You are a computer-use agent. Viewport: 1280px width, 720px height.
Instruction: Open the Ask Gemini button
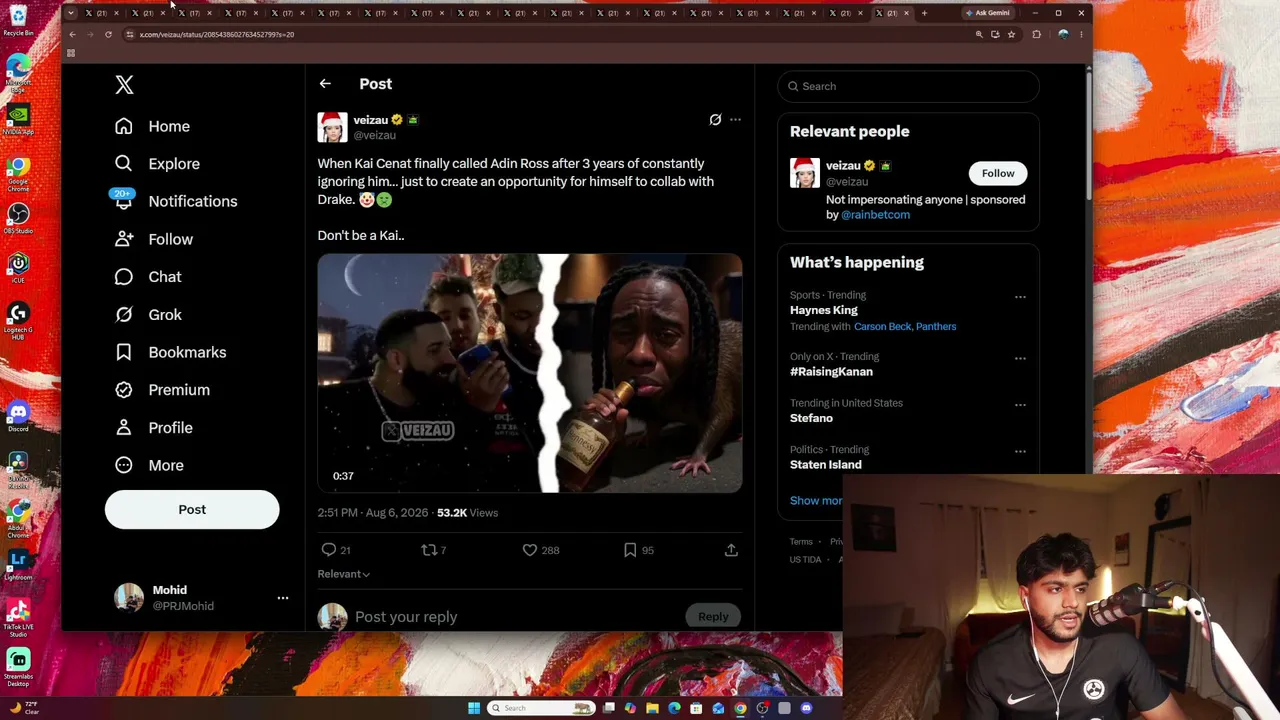(x=988, y=13)
